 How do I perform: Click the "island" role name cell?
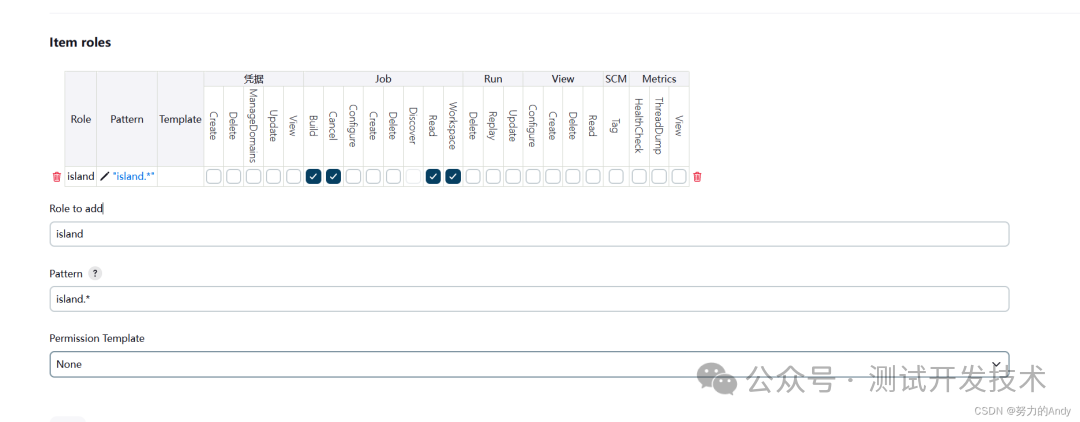(x=81, y=176)
